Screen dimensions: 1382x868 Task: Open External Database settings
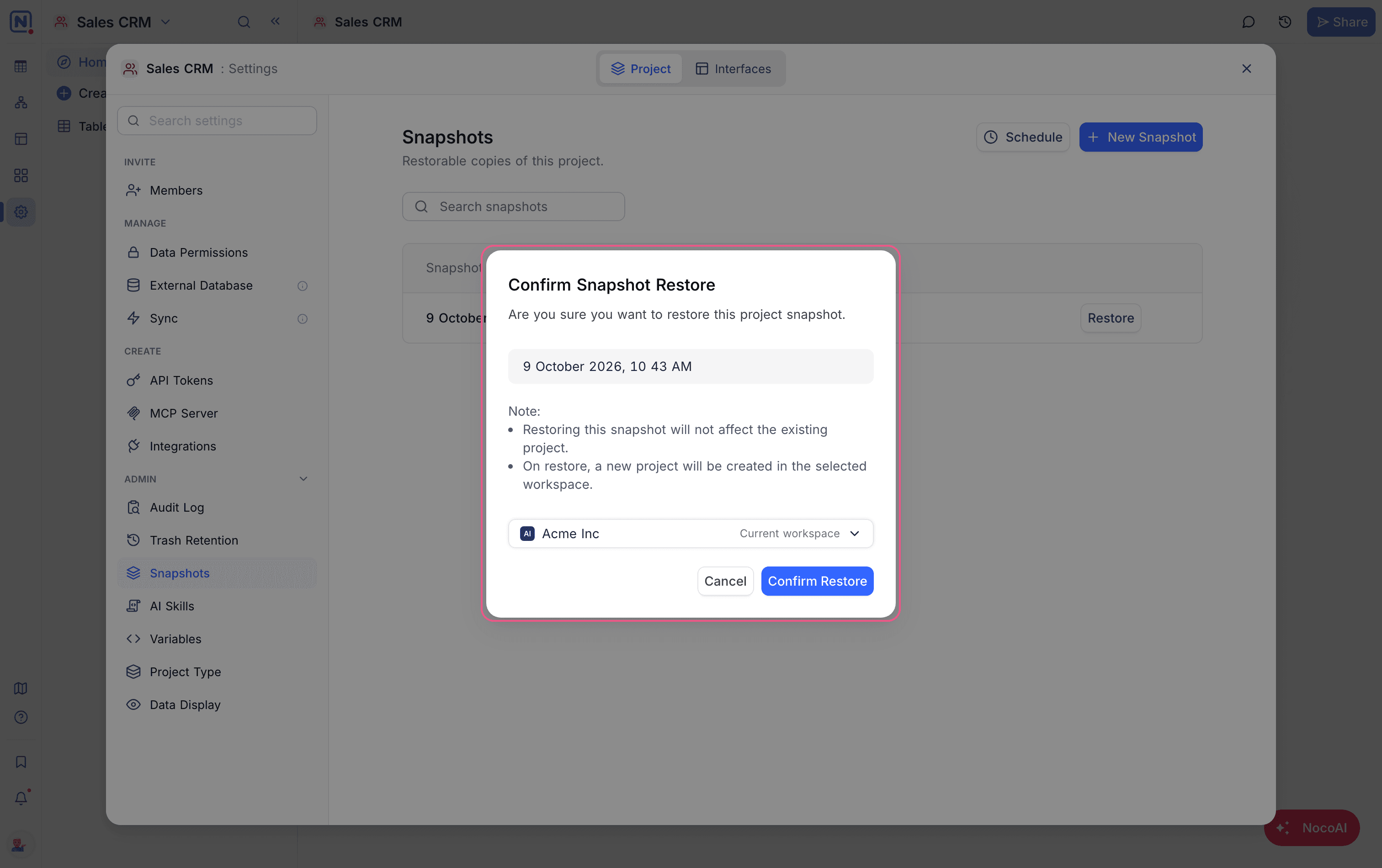[217, 285]
